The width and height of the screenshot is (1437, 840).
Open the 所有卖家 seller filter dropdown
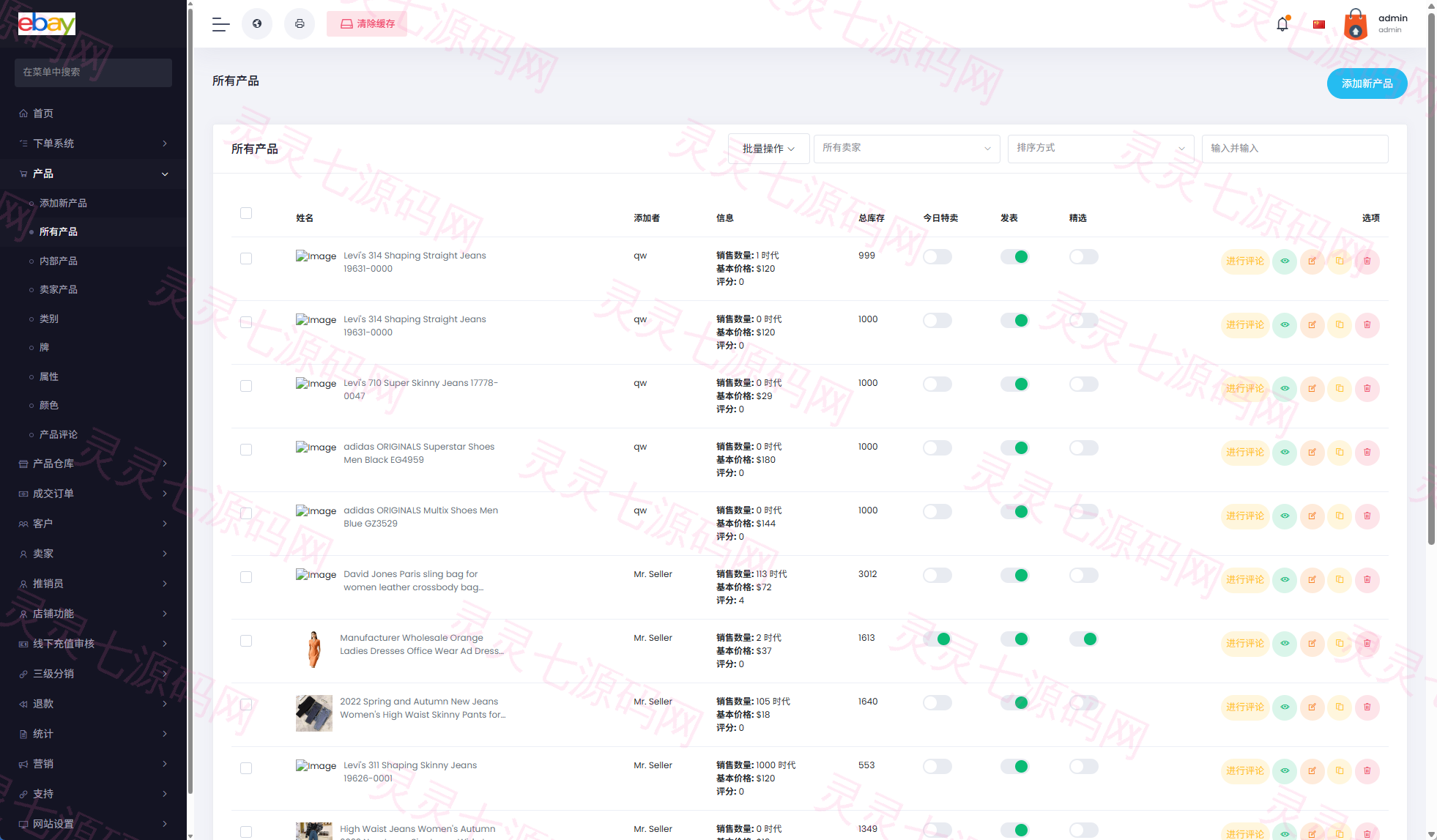(x=907, y=149)
